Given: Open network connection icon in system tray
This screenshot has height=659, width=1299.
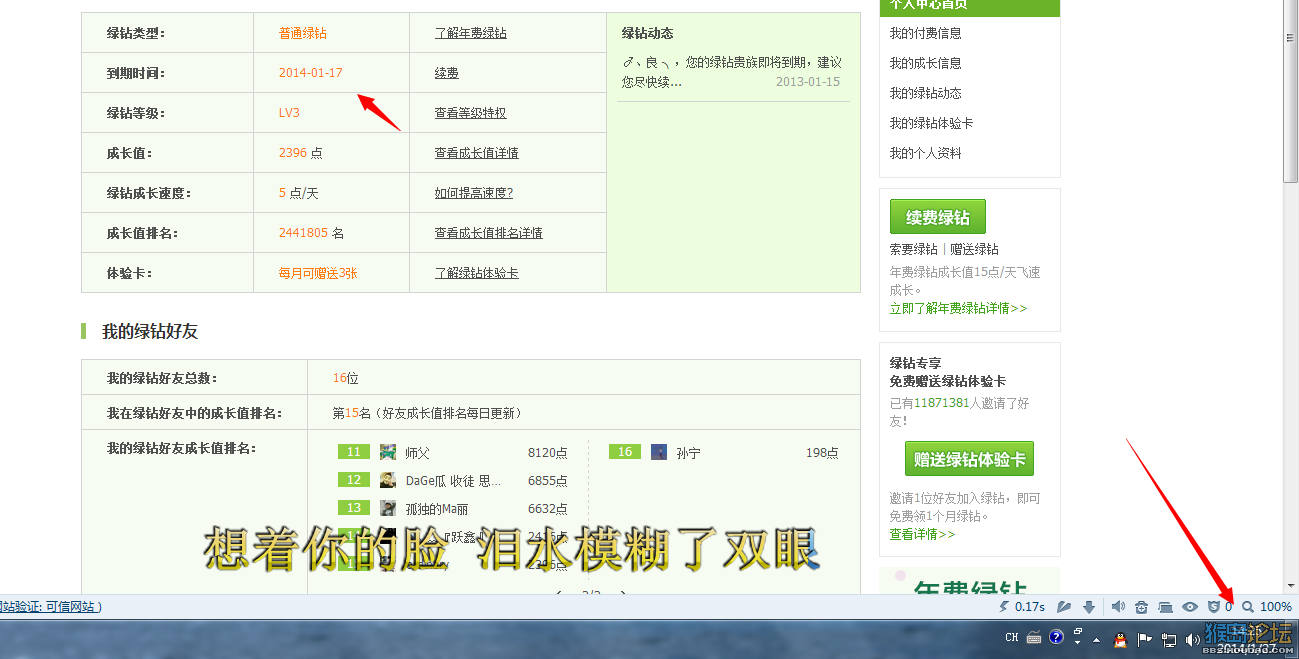Looking at the screenshot, I should pos(1169,639).
